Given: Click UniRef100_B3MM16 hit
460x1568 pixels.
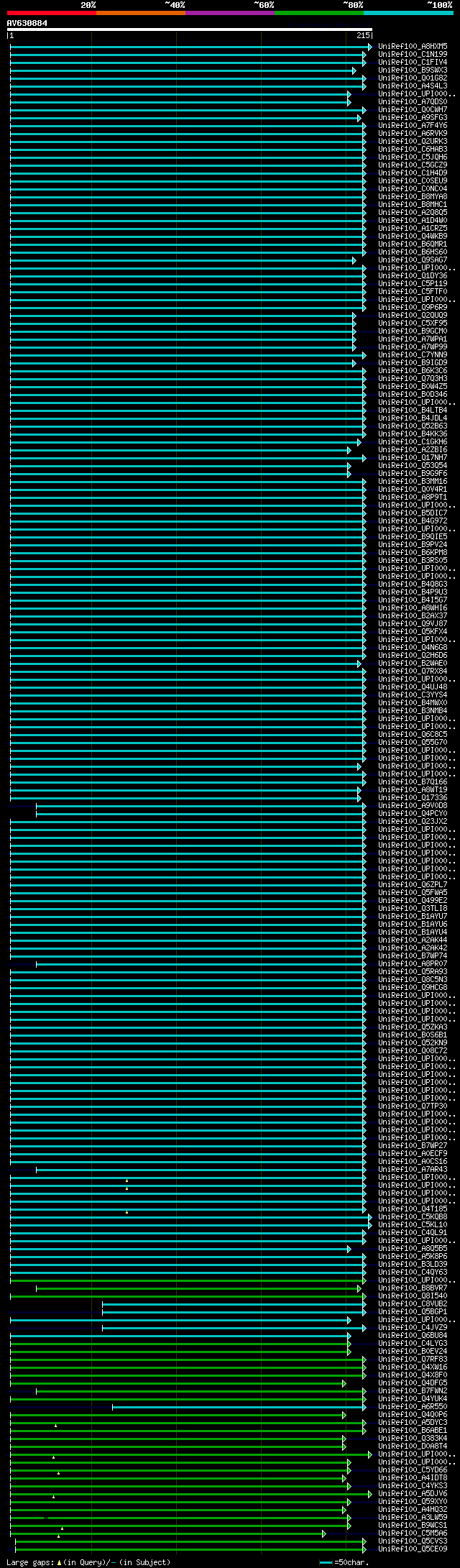Looking at the screenshot, I should (x=413, y=481).
